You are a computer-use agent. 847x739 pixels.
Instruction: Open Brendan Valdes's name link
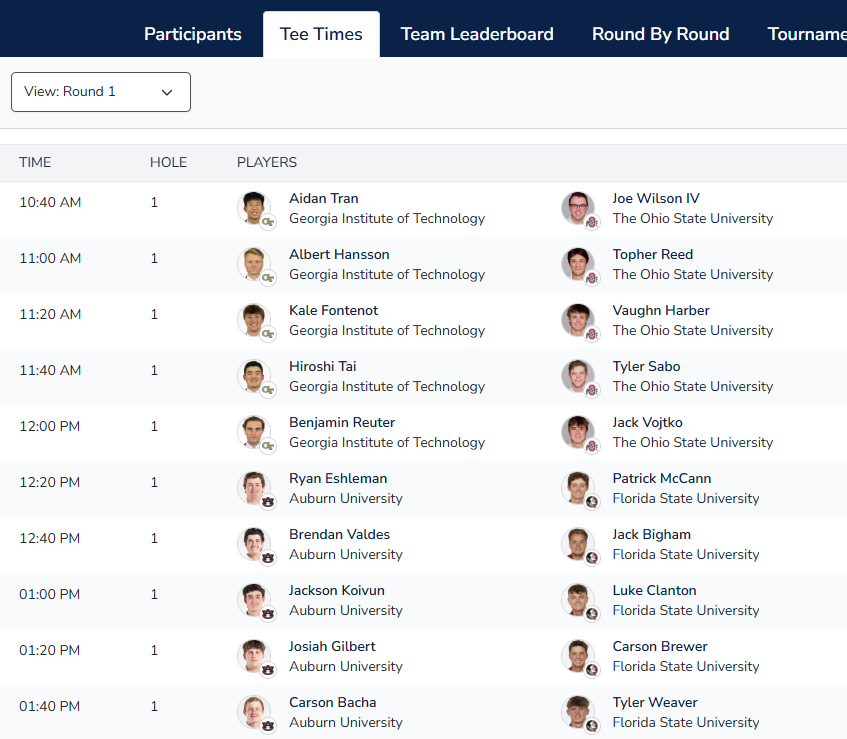pos(339,534)
